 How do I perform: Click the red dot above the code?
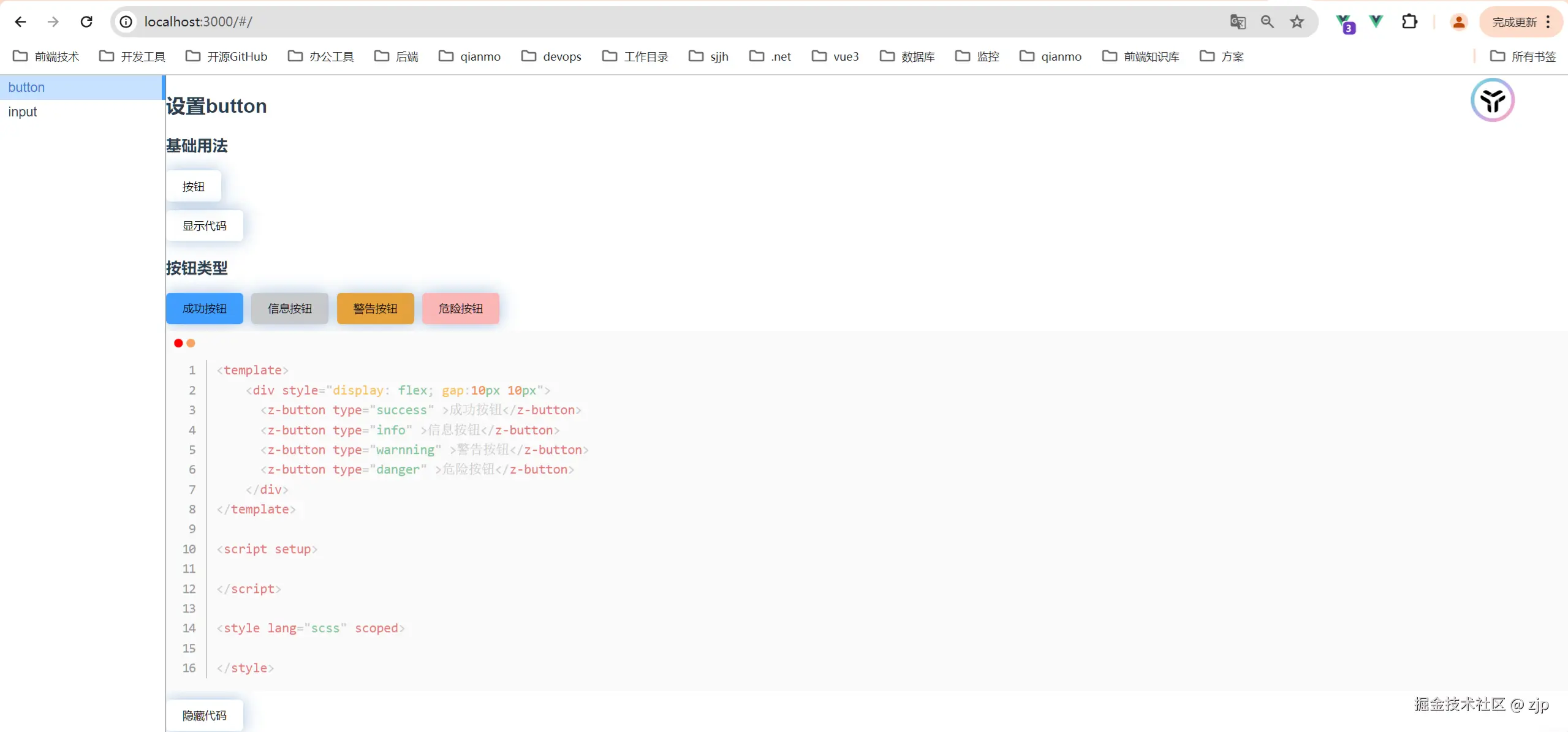(178, 343)
